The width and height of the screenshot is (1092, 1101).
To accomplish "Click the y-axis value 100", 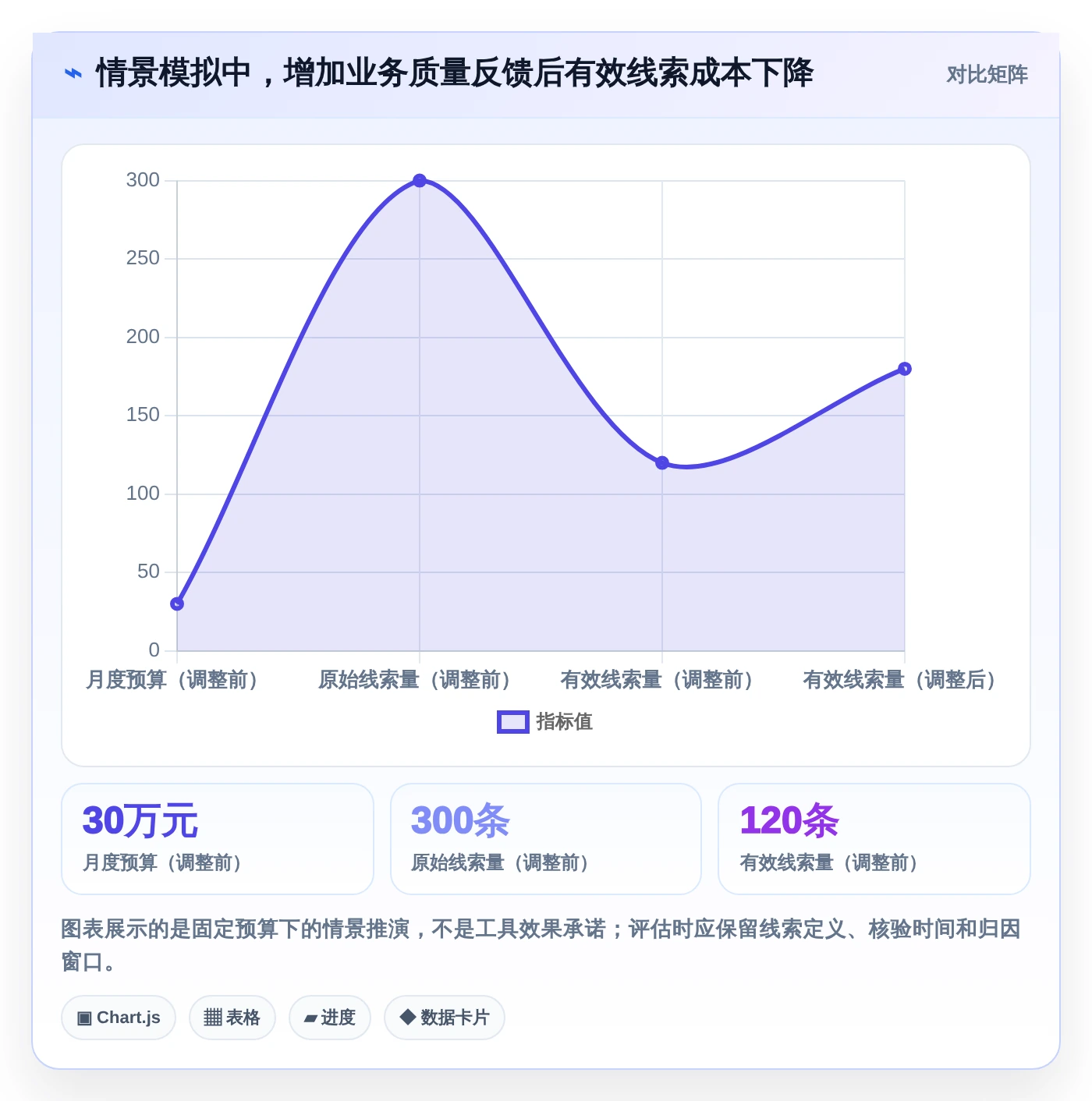I will [143, 494].
